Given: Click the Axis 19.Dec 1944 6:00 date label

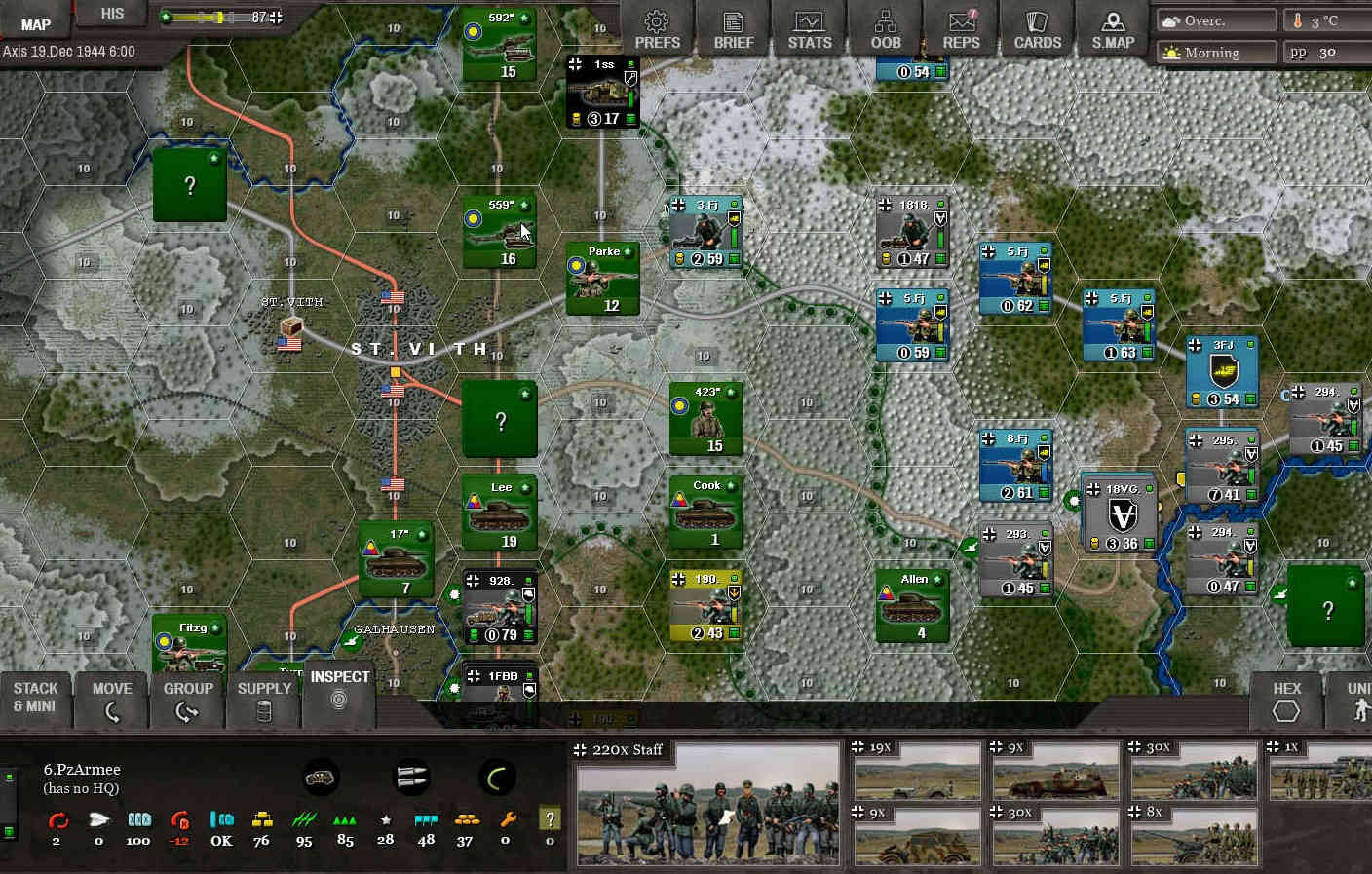Looking at the screenshot, I should [69, 51].
